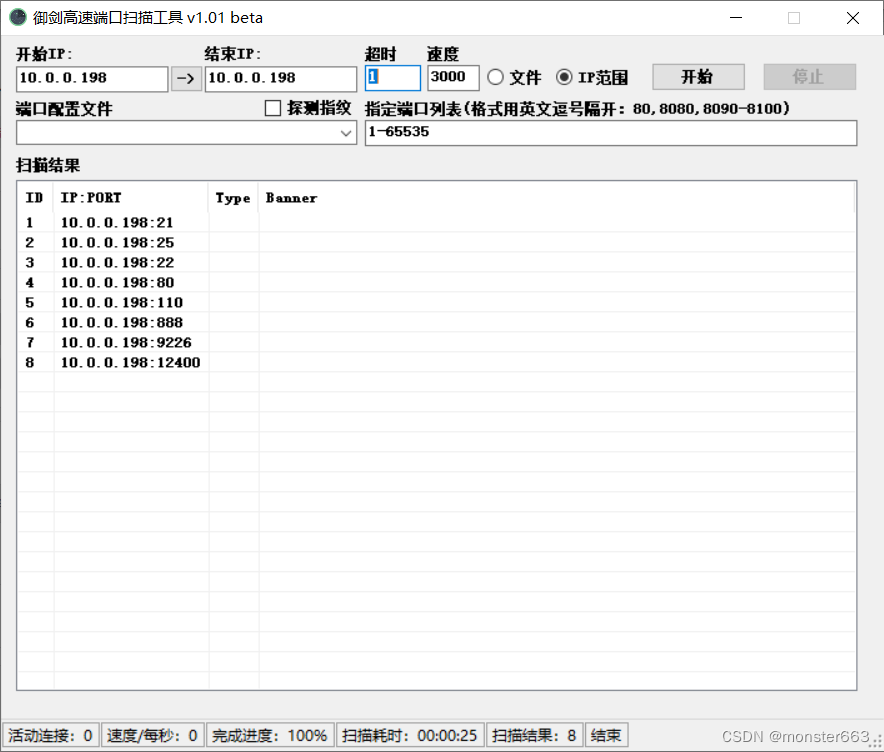Select result row 10.0.0.198:25
The height and width of the screenshot is (752, 884).
point(436,242)
